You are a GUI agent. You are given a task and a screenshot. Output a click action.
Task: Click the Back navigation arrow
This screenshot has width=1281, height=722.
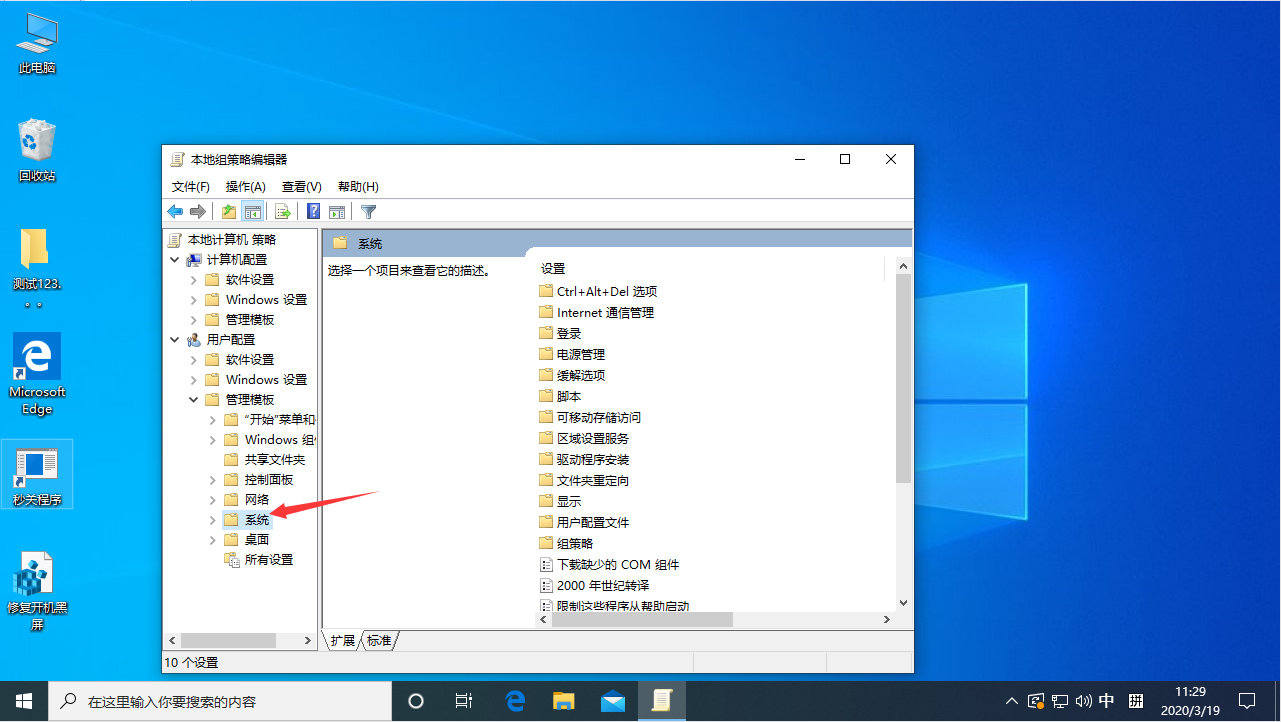(174, 211)
